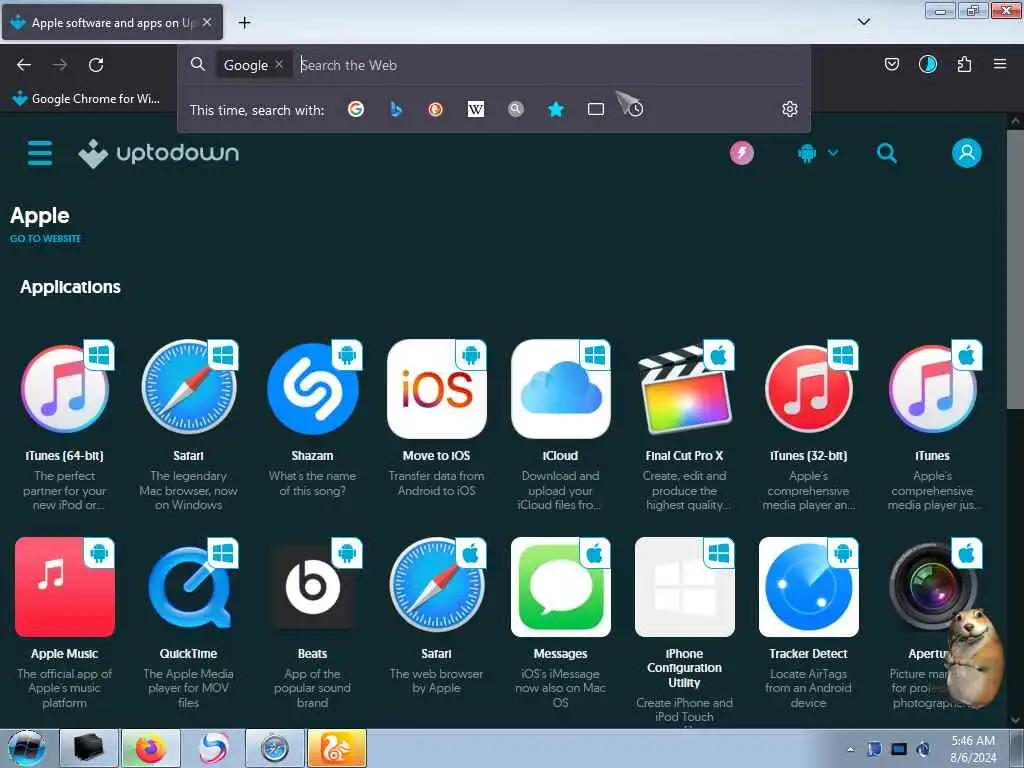The height and width of the screenshot is (768, 1024).
Task: Open the Shazam app icon
Action: pyautogui.click(x=312, y=389)
